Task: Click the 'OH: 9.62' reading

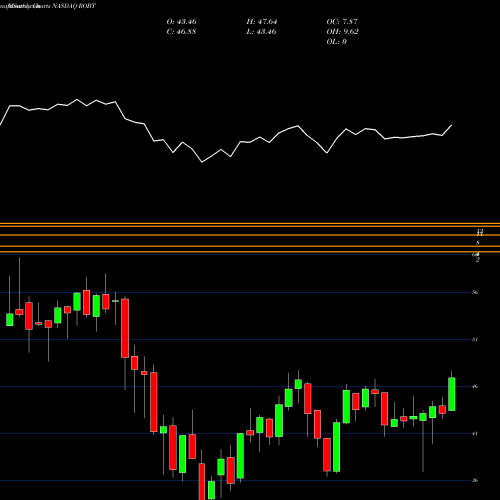Action: (342, 32)
